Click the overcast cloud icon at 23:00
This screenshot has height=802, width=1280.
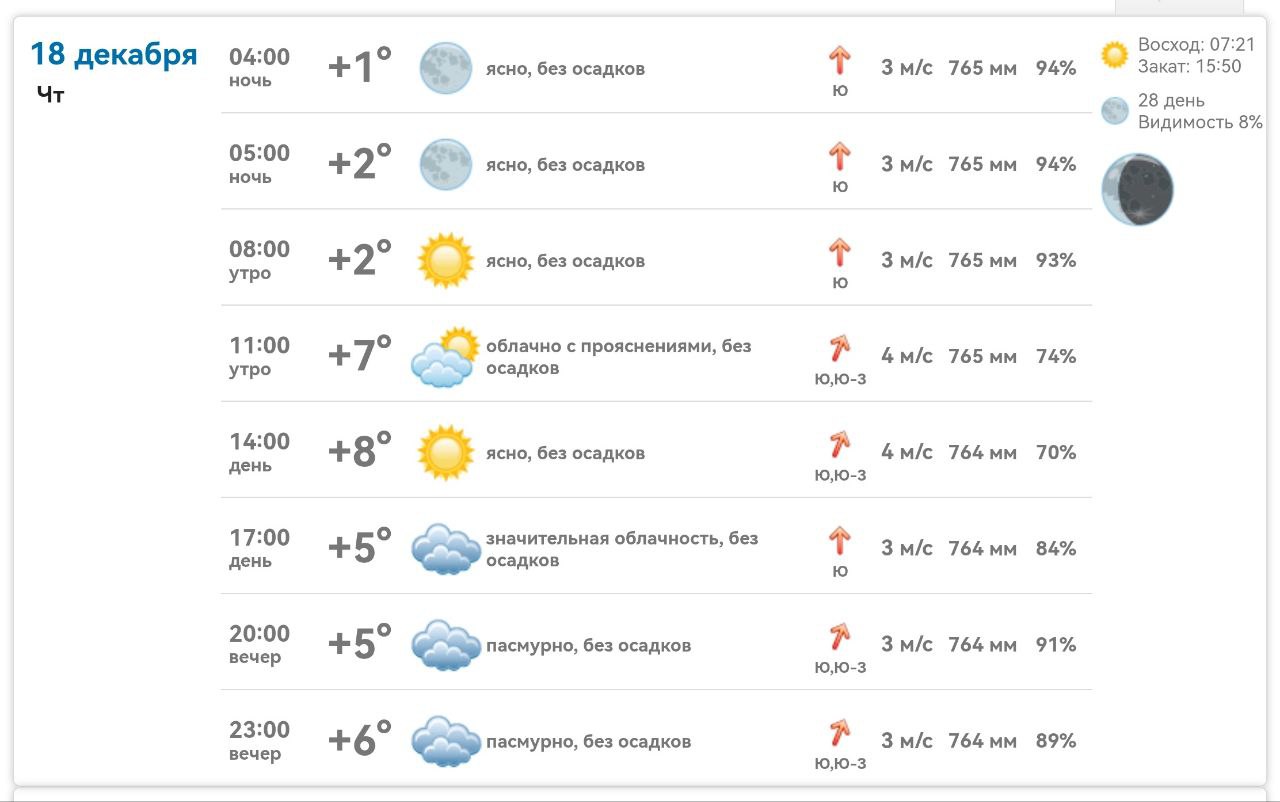(x=446, y=741)
